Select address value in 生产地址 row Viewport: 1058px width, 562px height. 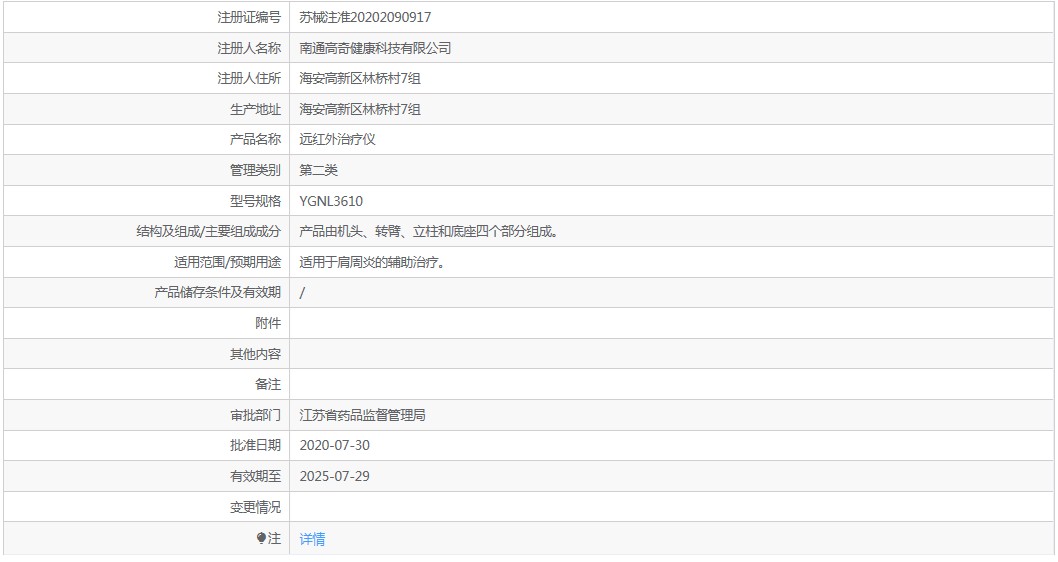tap(360, 109)
